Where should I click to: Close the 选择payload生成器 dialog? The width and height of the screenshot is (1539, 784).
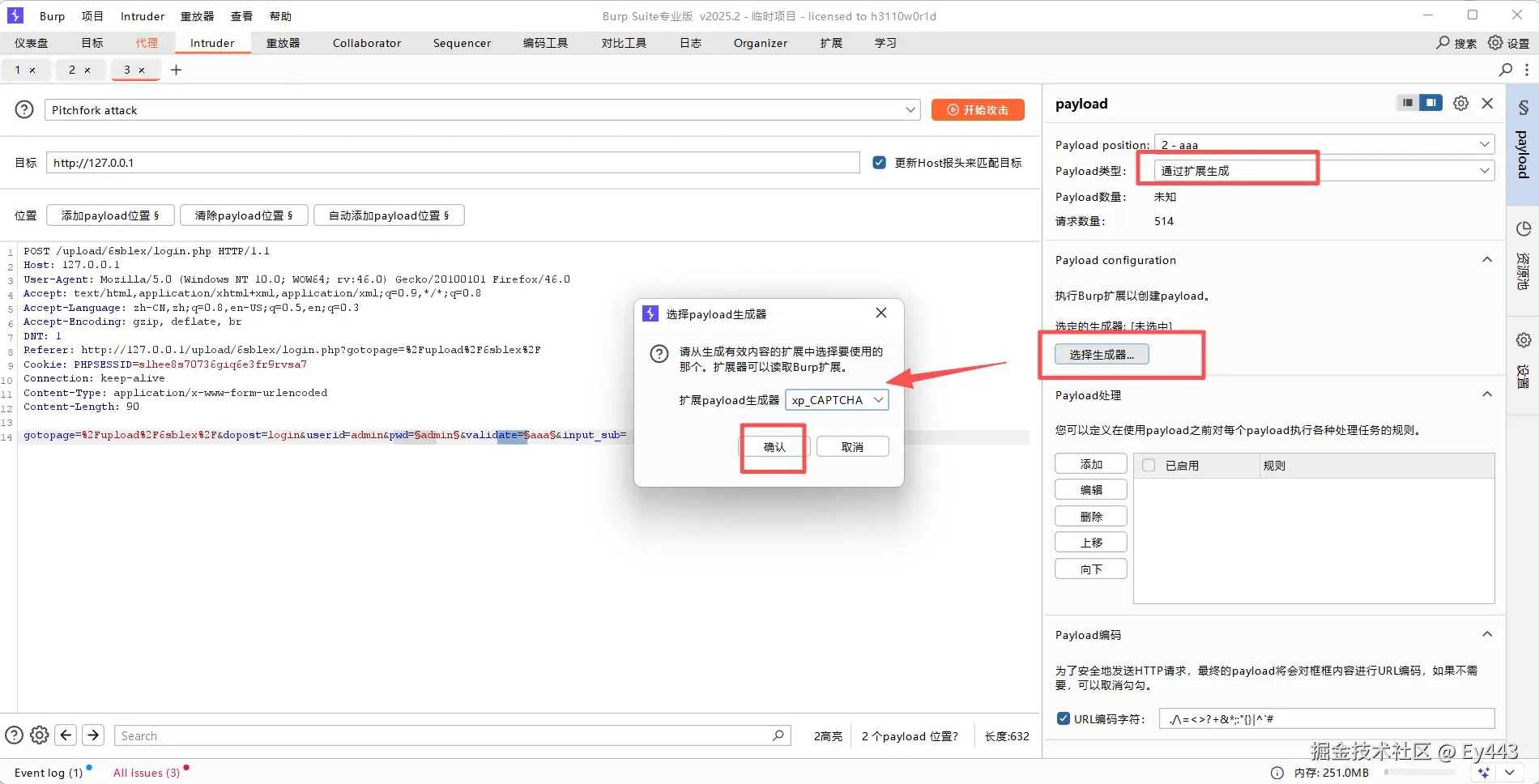[881, 313]
